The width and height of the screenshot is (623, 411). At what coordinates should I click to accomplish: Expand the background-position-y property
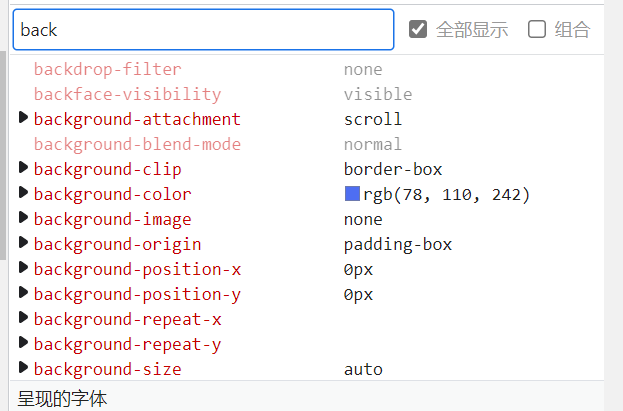(x=24, y=293)
